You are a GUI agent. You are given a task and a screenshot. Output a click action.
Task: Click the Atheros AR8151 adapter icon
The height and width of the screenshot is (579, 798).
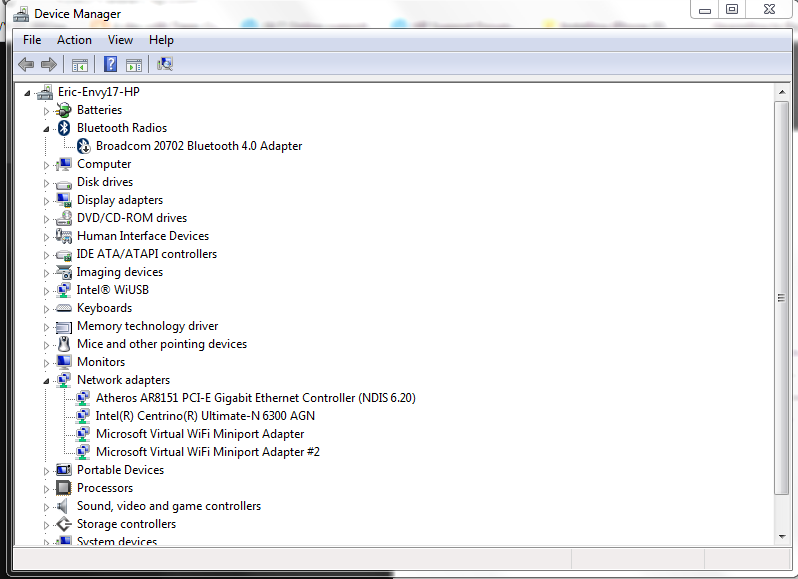(x=83, y=398)
